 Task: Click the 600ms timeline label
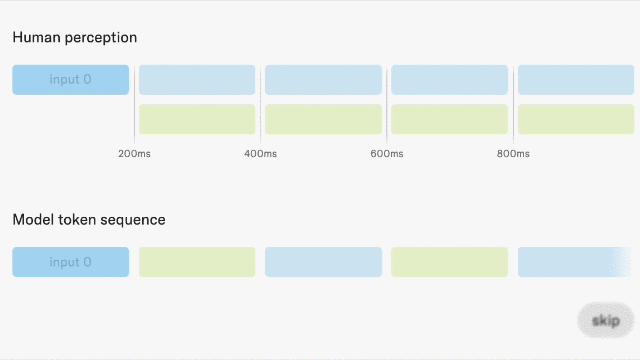387,154
